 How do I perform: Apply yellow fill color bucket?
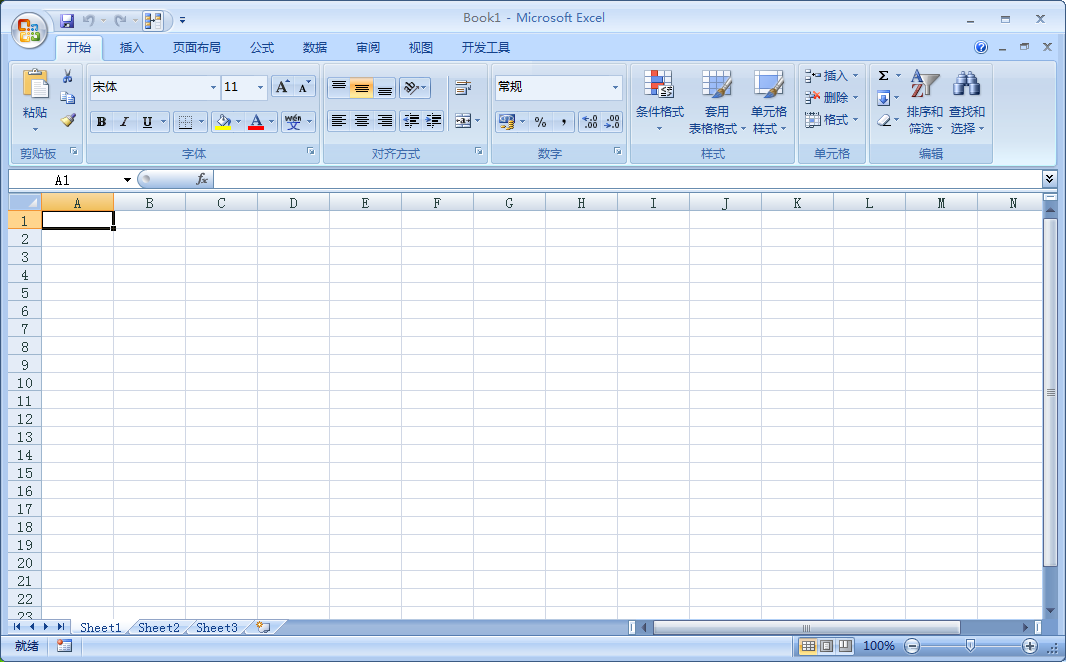pyautogui.click(x=222, y=122)
